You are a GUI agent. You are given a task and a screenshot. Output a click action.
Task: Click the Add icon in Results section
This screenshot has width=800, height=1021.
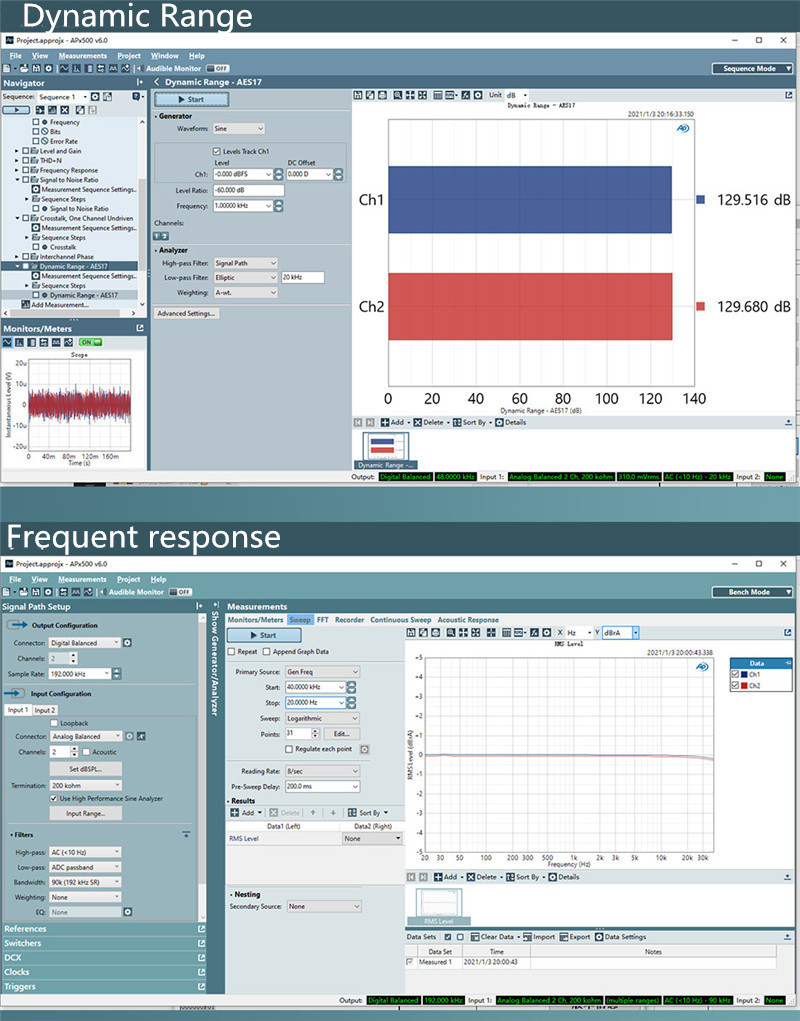click(235, 813)
